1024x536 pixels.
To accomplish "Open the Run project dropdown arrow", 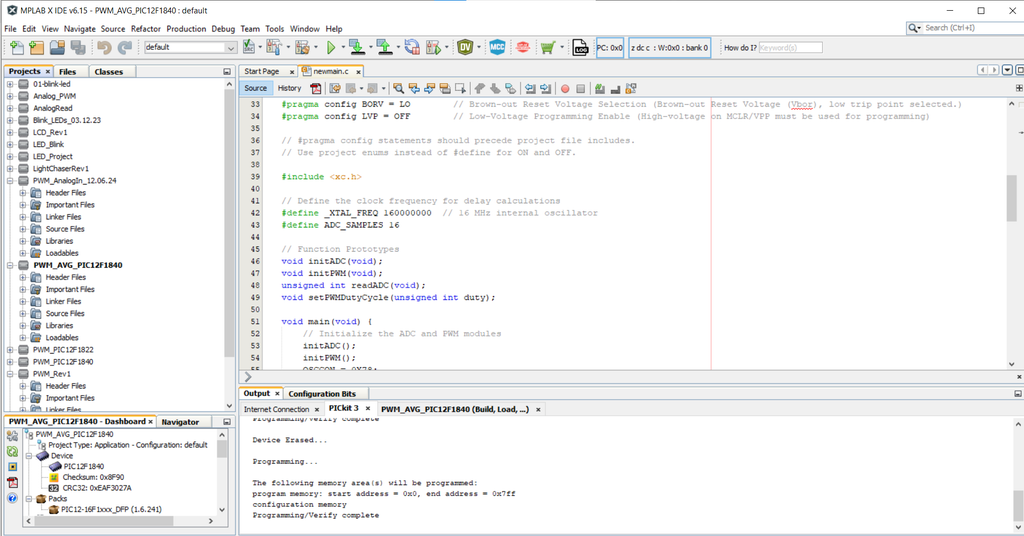I will click(342, 47).
